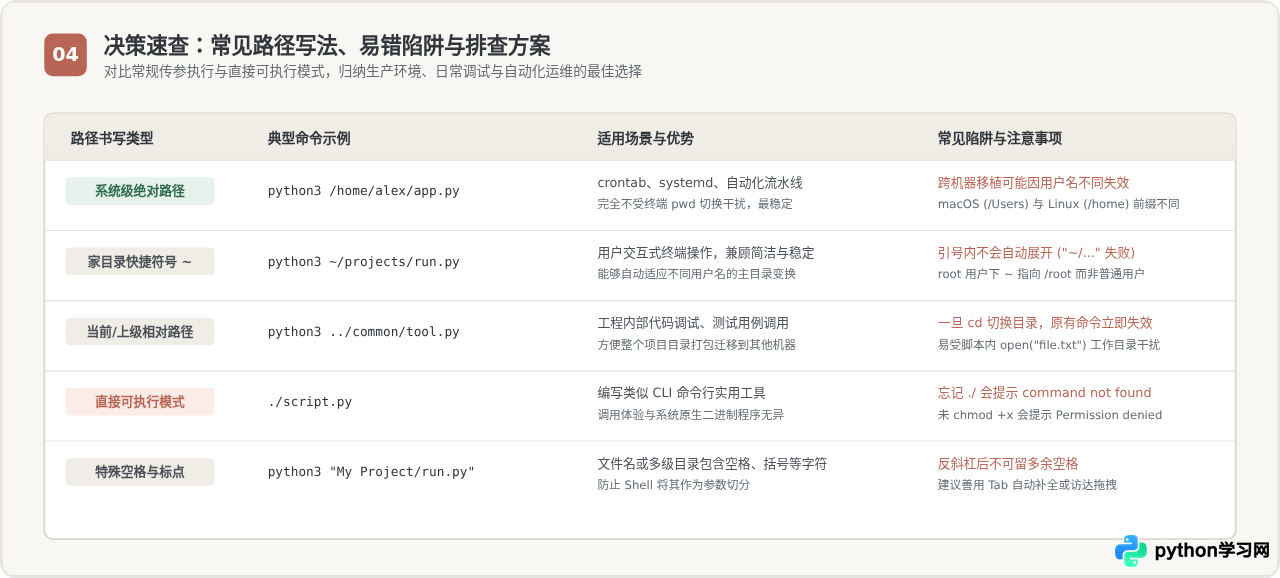Select the 直接可执行模式 label
This screenshot has height=578, width=1280.
[140, 401]
